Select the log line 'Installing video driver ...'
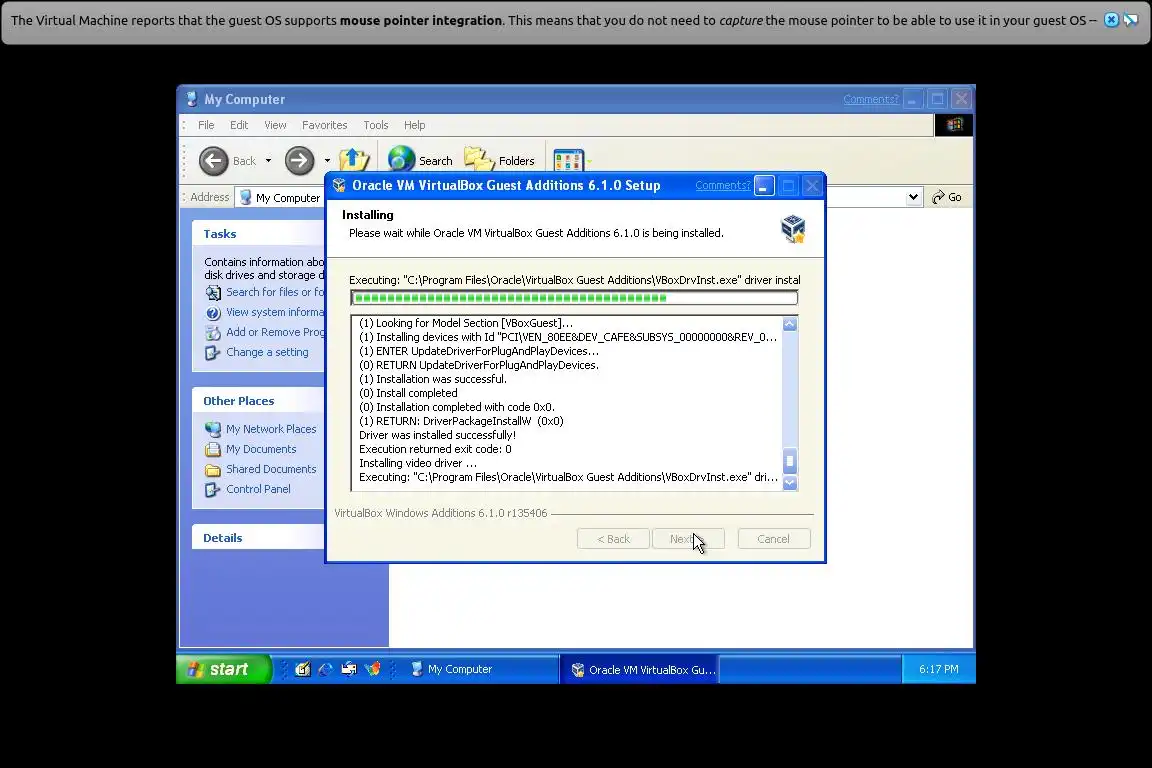The image size is (1152, 768). pyautogui.click(x=417, y=463)
